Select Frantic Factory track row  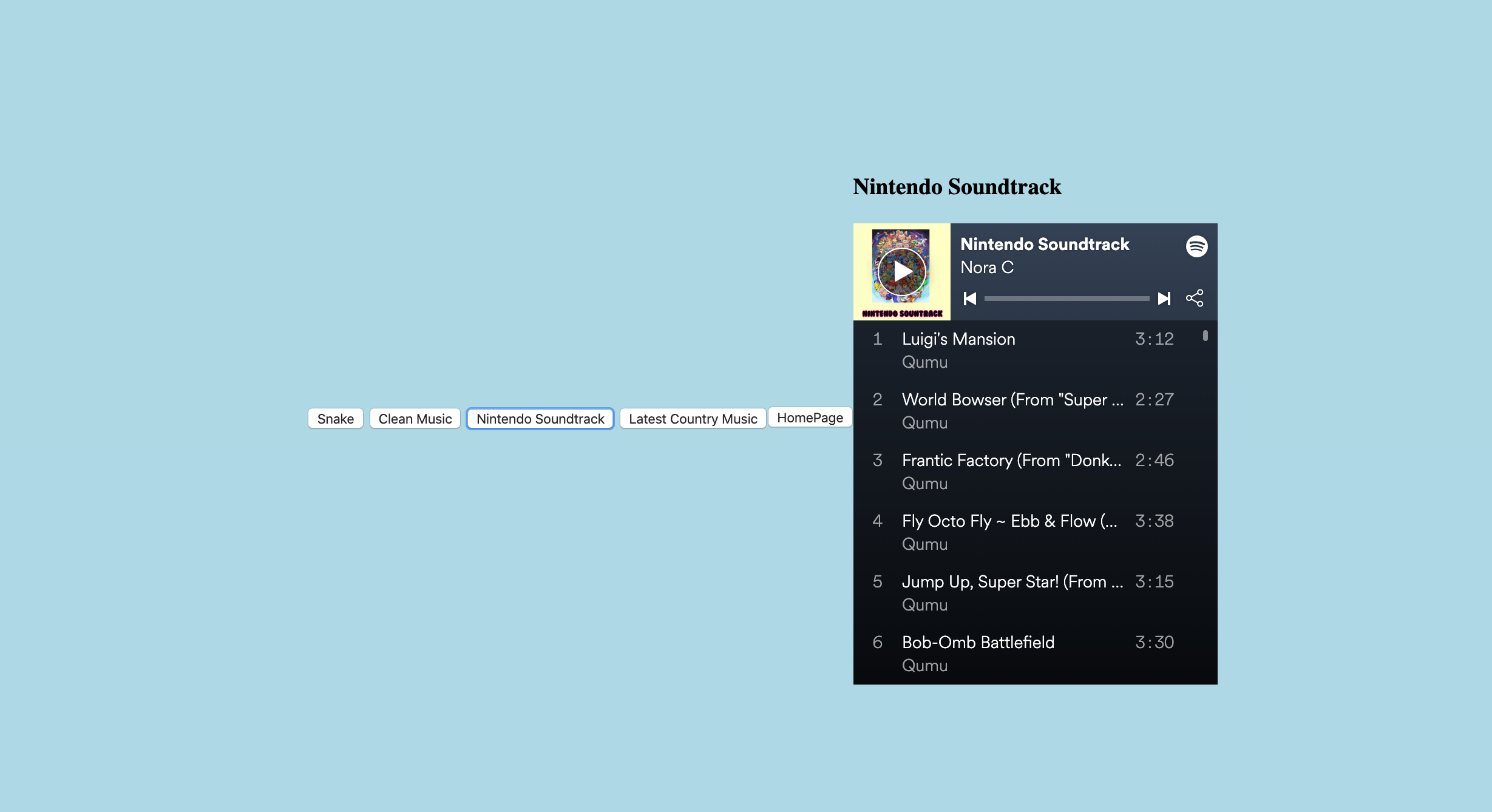[x=1011, y=461]
